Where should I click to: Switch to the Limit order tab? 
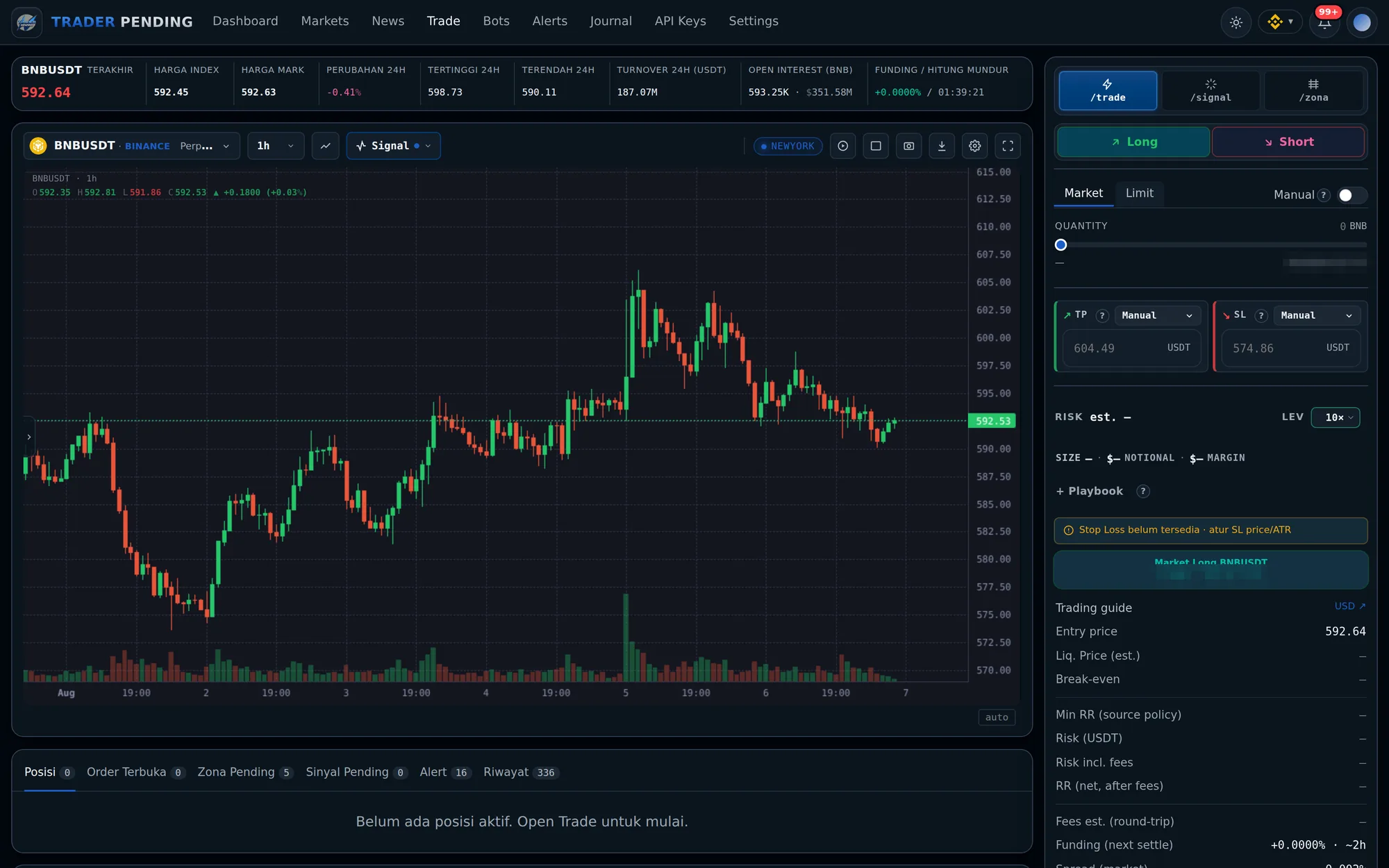(x=1139, y=193)
